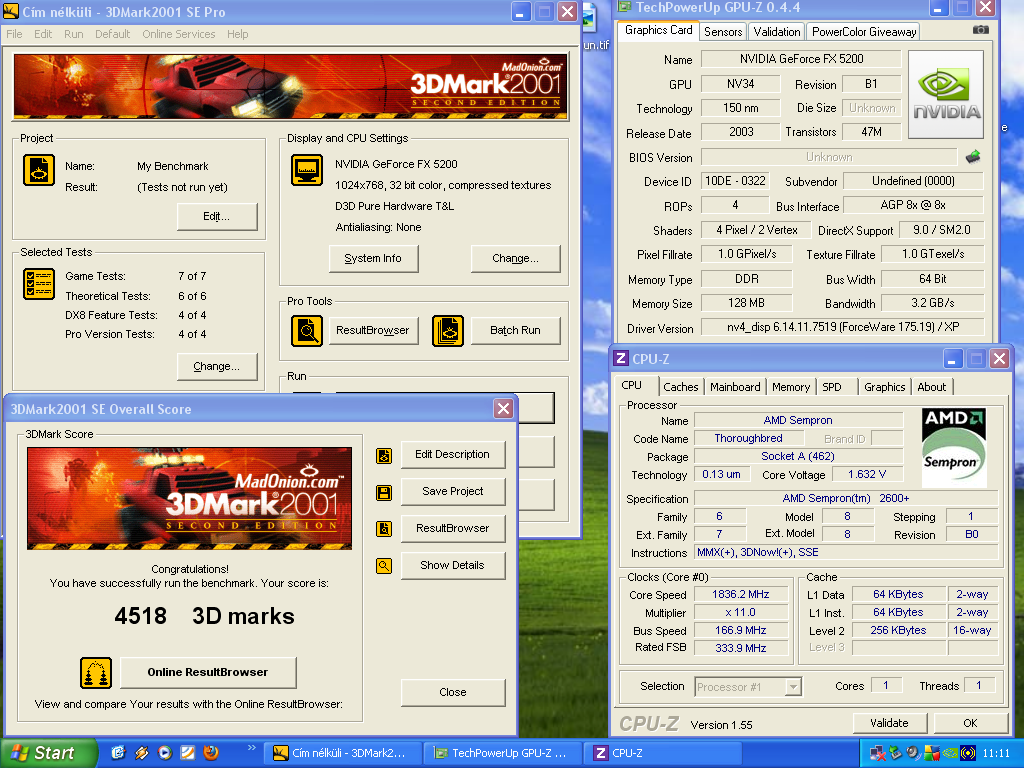This screenshot has height=768, width=1024.
Task: Switch to the Sensors tab in GPU-Z
Action: pos(723,32)
